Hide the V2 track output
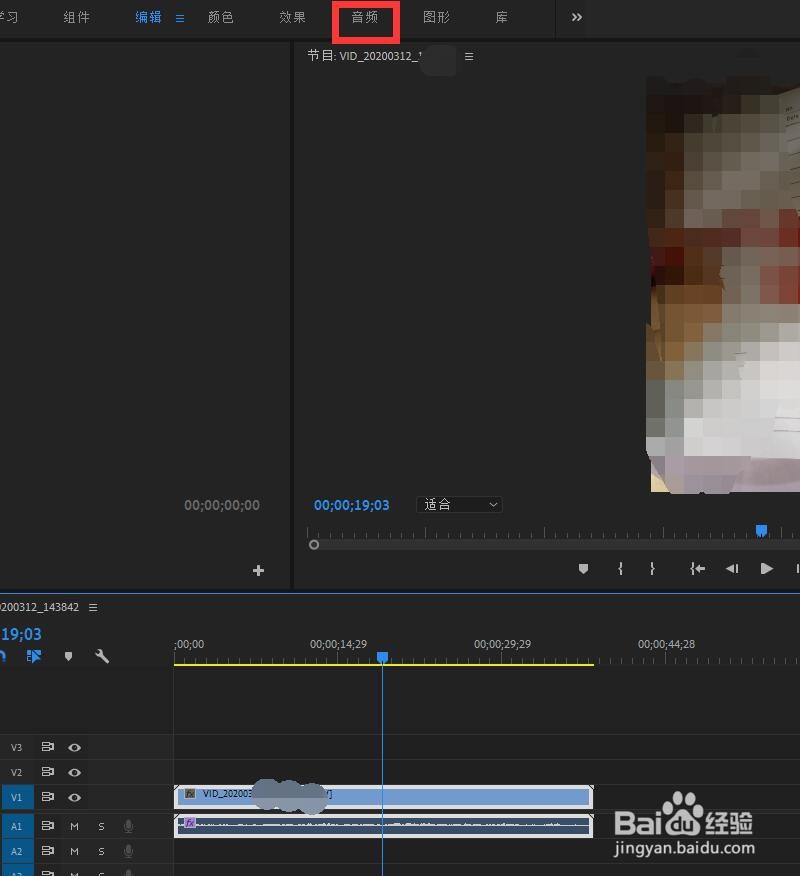This screenshot has height=876, width=800. 74,773
